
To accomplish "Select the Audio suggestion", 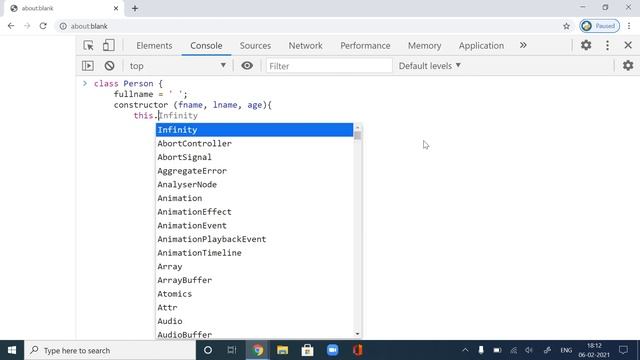I will pos(254,321).
